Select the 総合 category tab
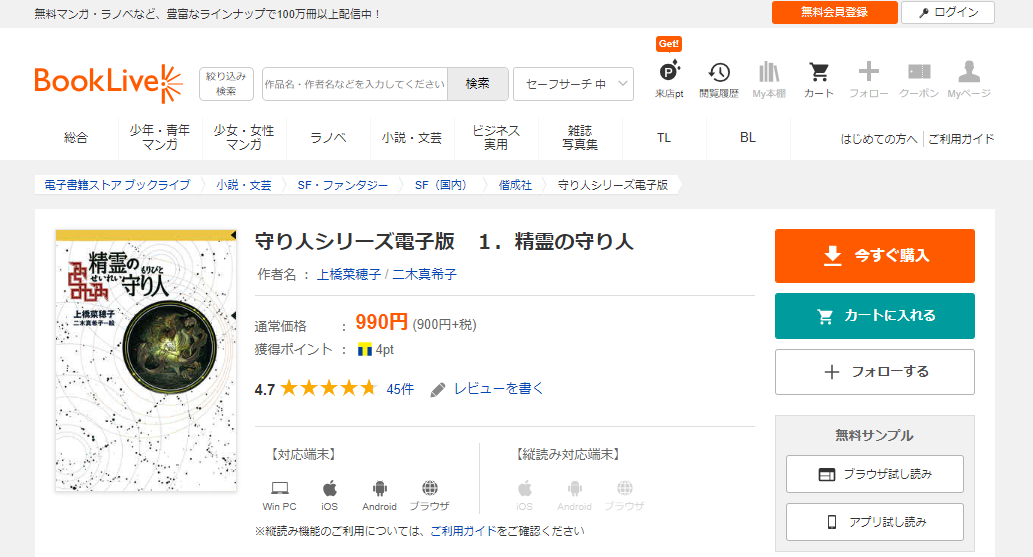The height and width of the screenshot is (557, 1033). [x=76, y=138]
